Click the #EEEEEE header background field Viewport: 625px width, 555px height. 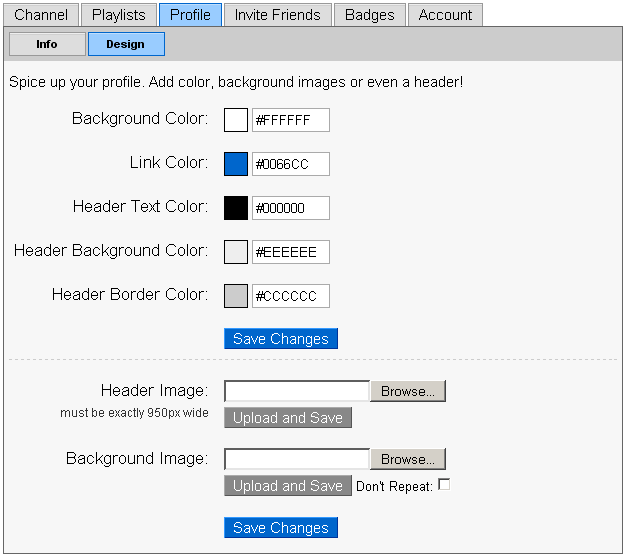[x=291, y=252]
